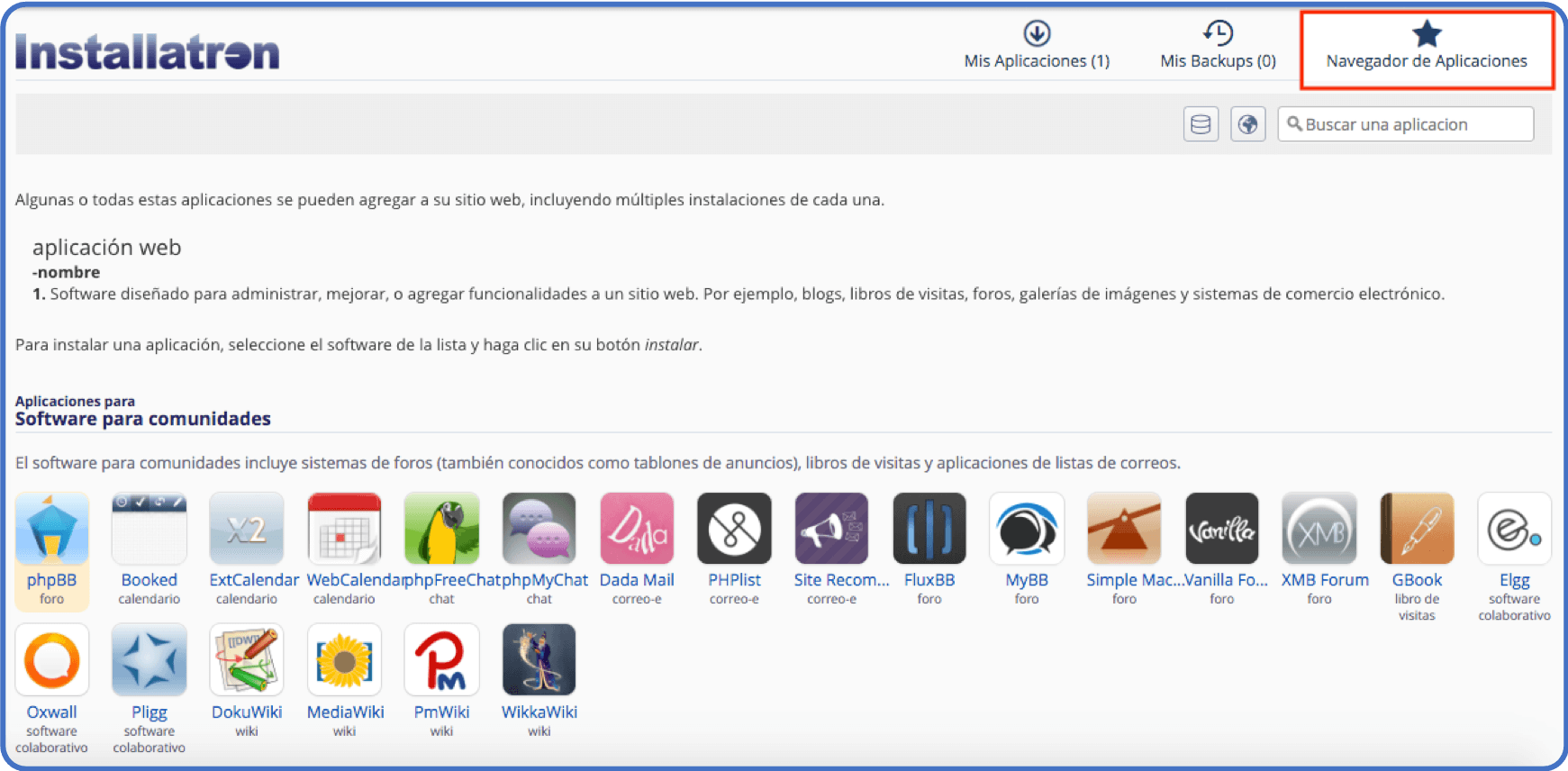Follow the phpBB text link
This screenshot has height=771, width=1568.
click(x=51, y=580)
